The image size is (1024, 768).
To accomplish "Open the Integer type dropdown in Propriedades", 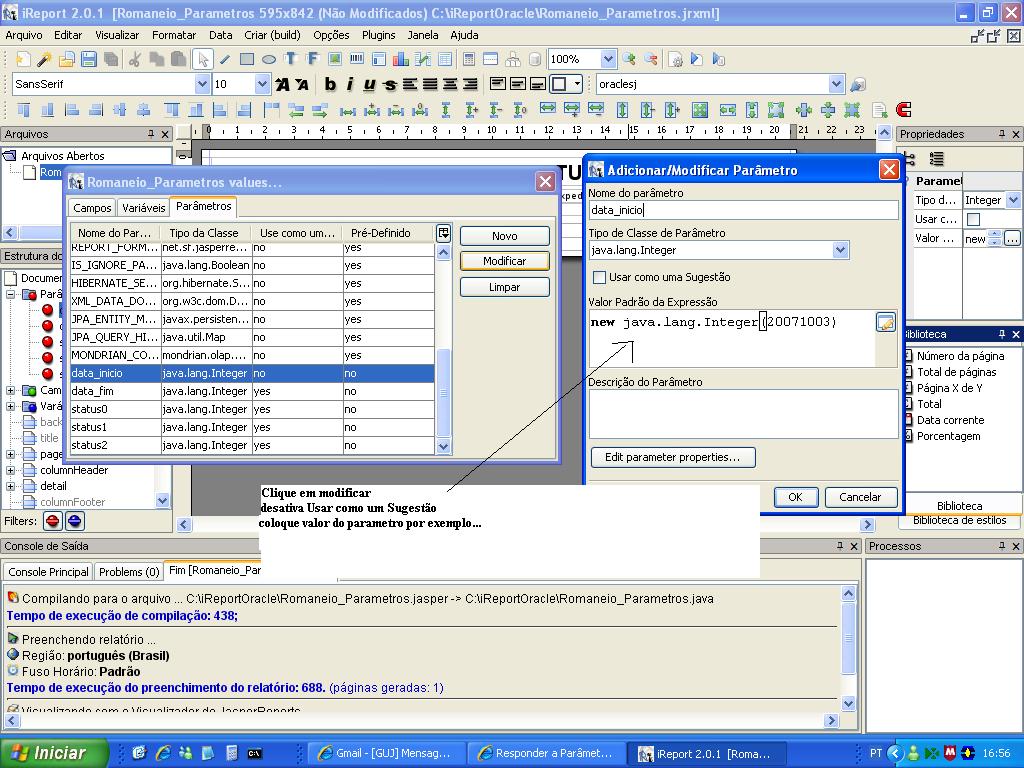I will (x=1013, y=200).
